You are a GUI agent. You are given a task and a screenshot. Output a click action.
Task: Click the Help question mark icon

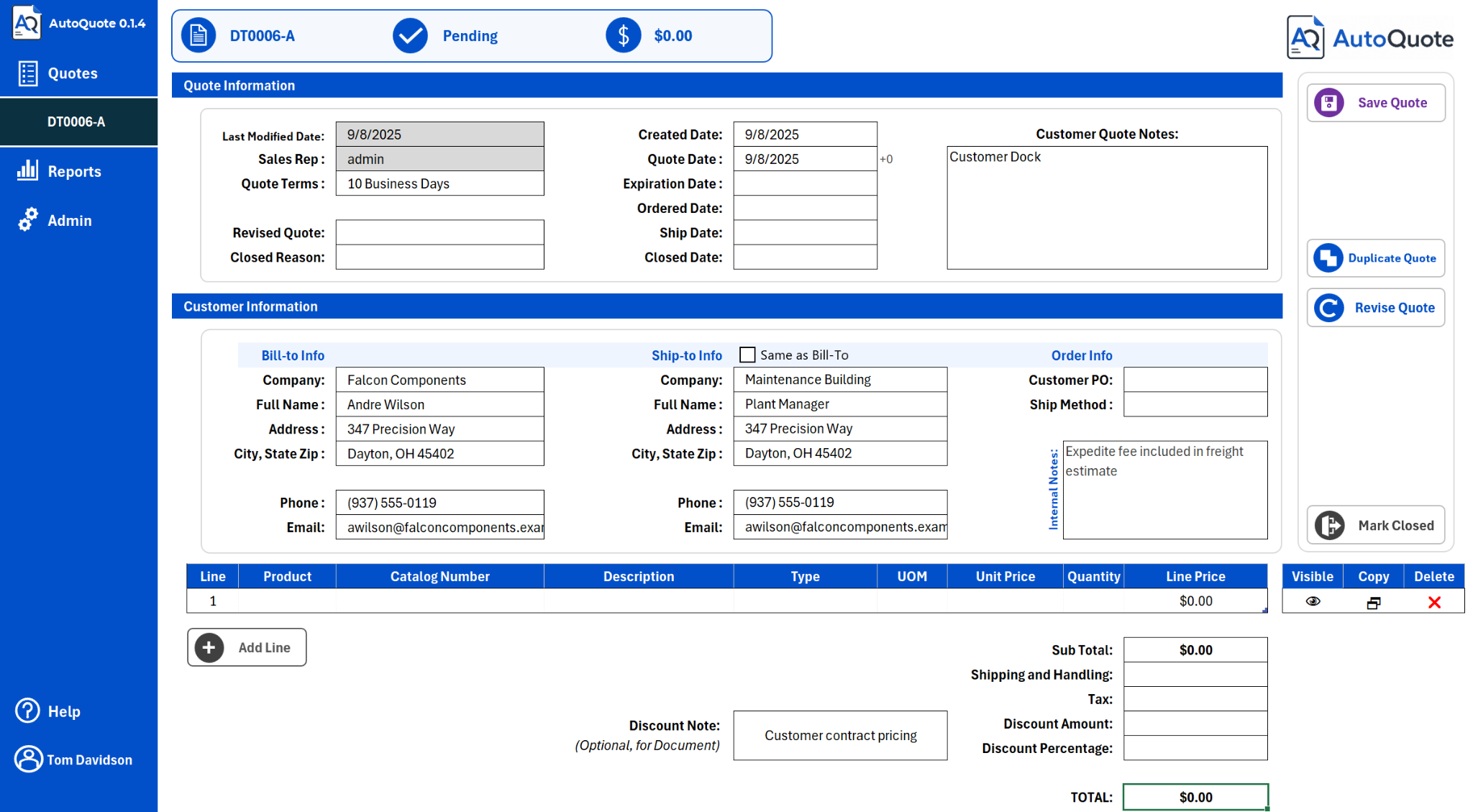pyautogui.click(x=28, y=711)
